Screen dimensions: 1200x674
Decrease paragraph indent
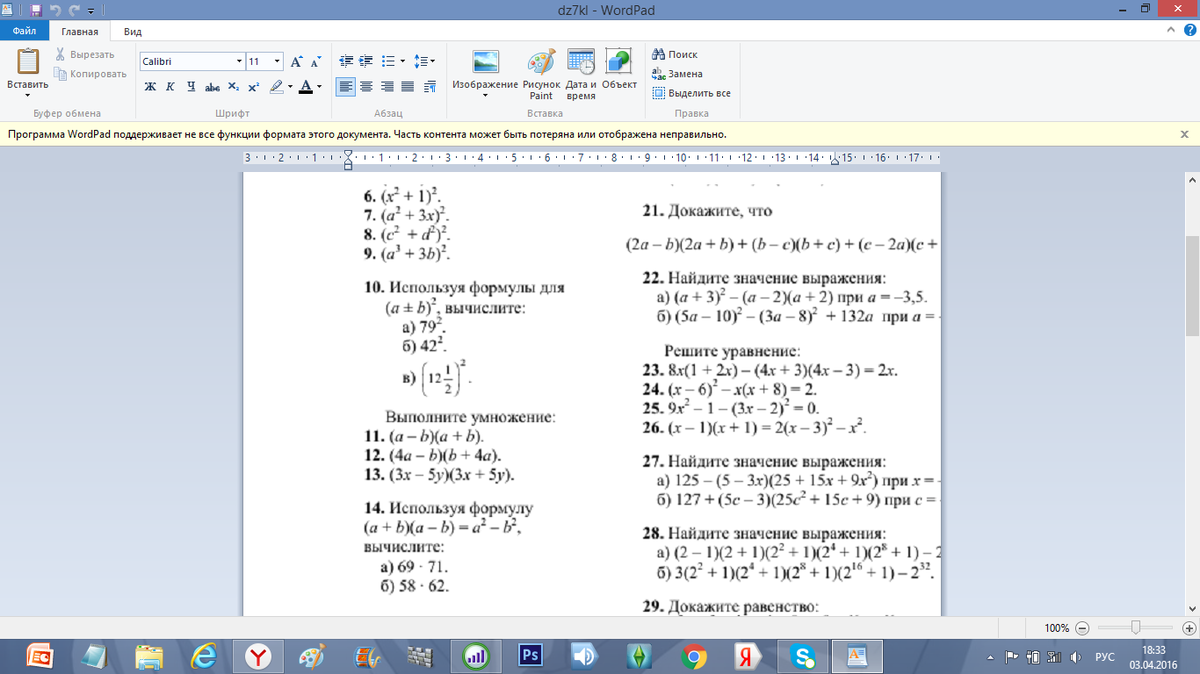[346, 61]
